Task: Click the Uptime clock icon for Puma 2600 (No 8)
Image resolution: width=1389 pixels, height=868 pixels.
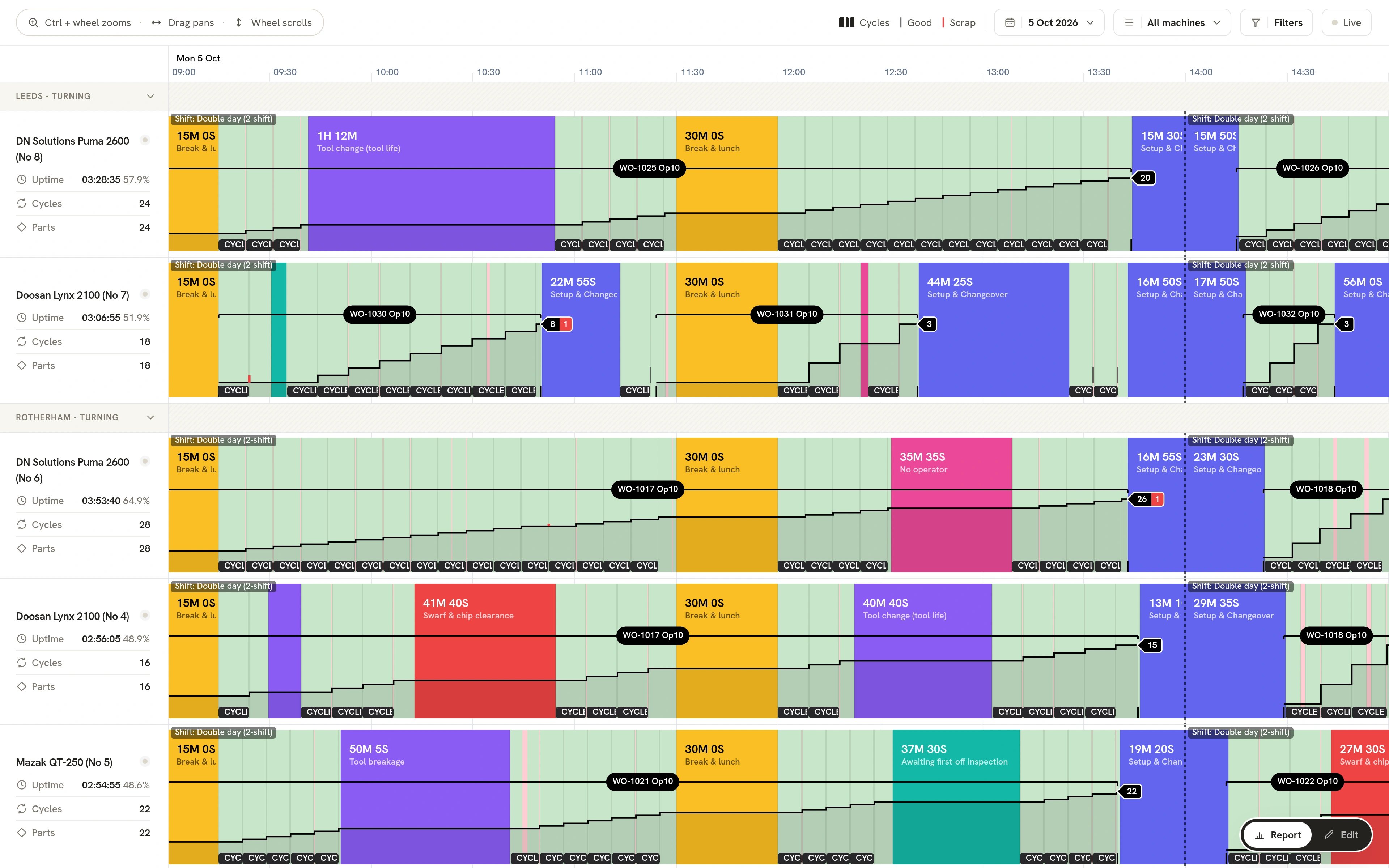Action: click(21, 180)
